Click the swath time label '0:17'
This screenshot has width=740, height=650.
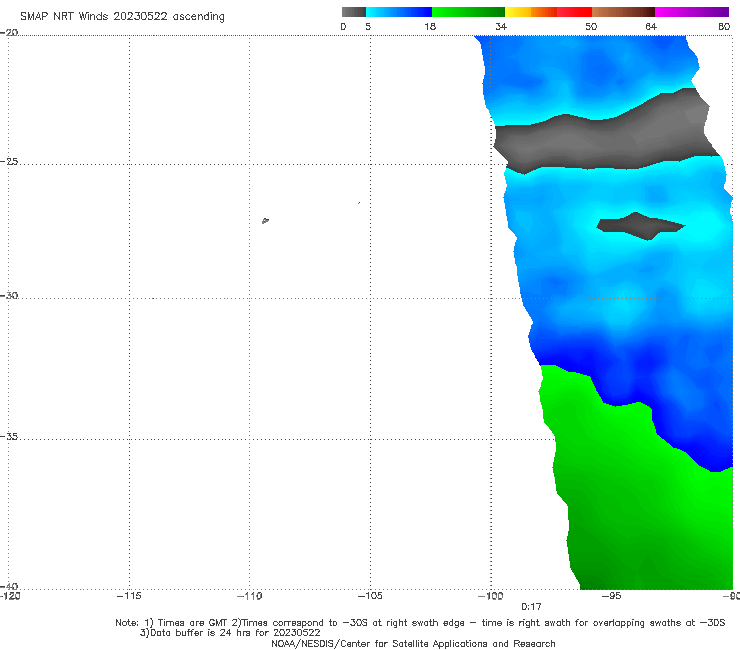click(x=531, y=607)
